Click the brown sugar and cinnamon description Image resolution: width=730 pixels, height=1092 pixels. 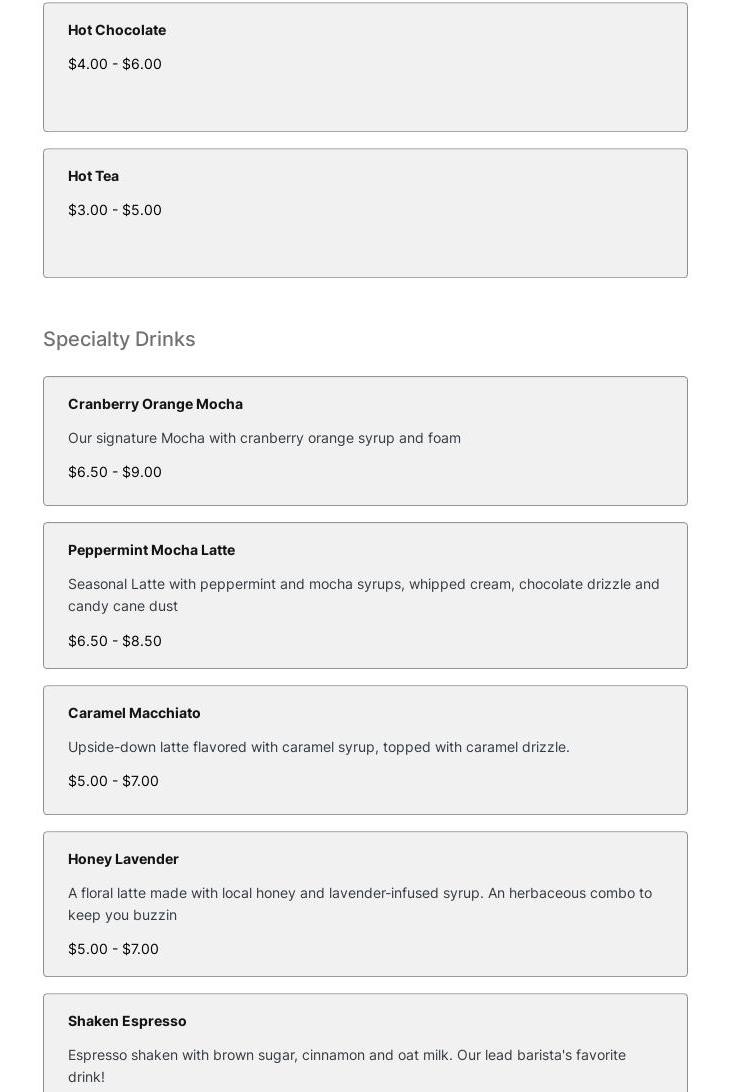click(346, 1065)
